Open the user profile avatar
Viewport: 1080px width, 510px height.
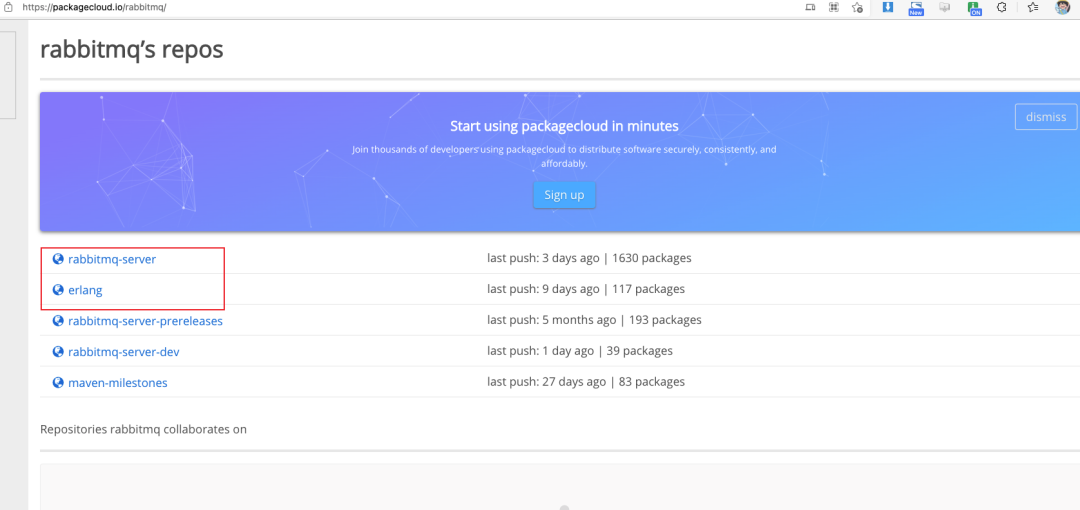(x=1062, y=7)
